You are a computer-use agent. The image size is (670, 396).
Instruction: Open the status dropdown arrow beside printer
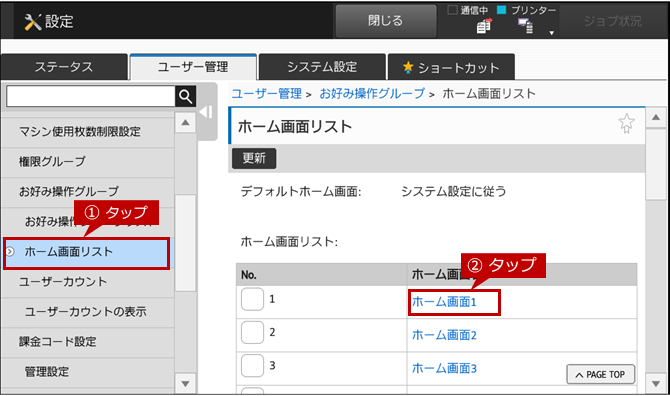[552, 33]
